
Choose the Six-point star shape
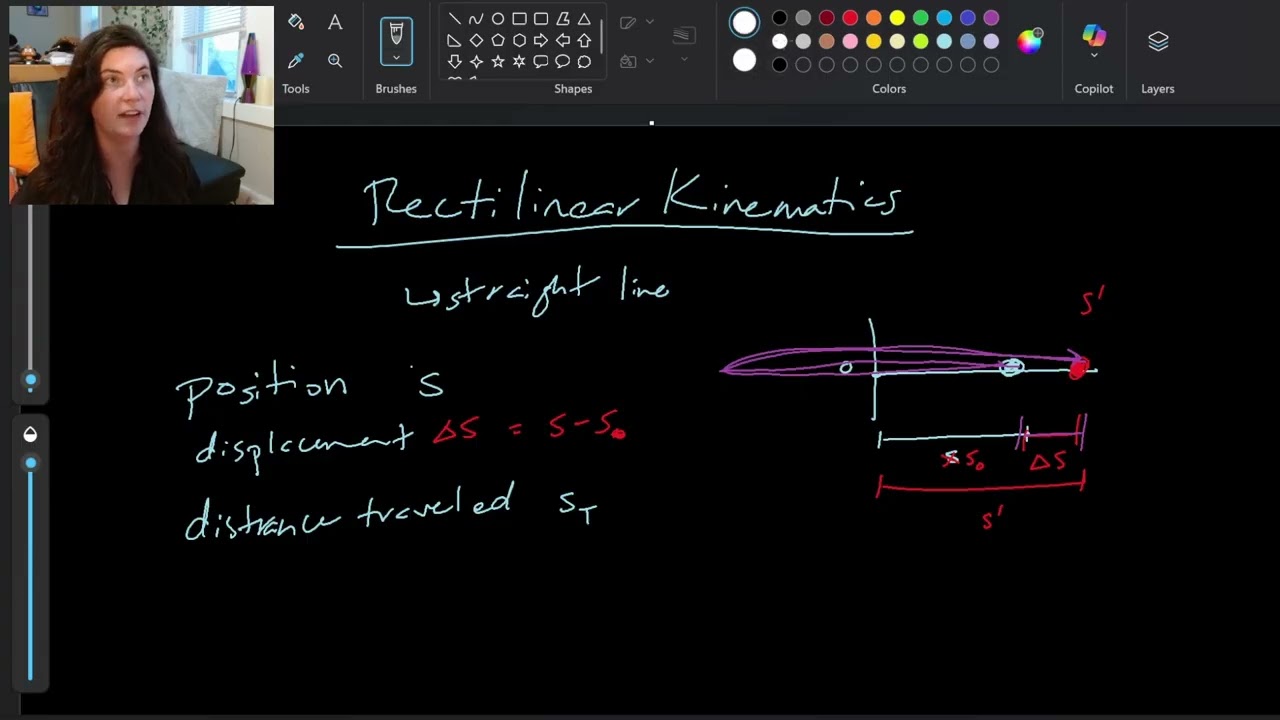(x=519, y=62)
